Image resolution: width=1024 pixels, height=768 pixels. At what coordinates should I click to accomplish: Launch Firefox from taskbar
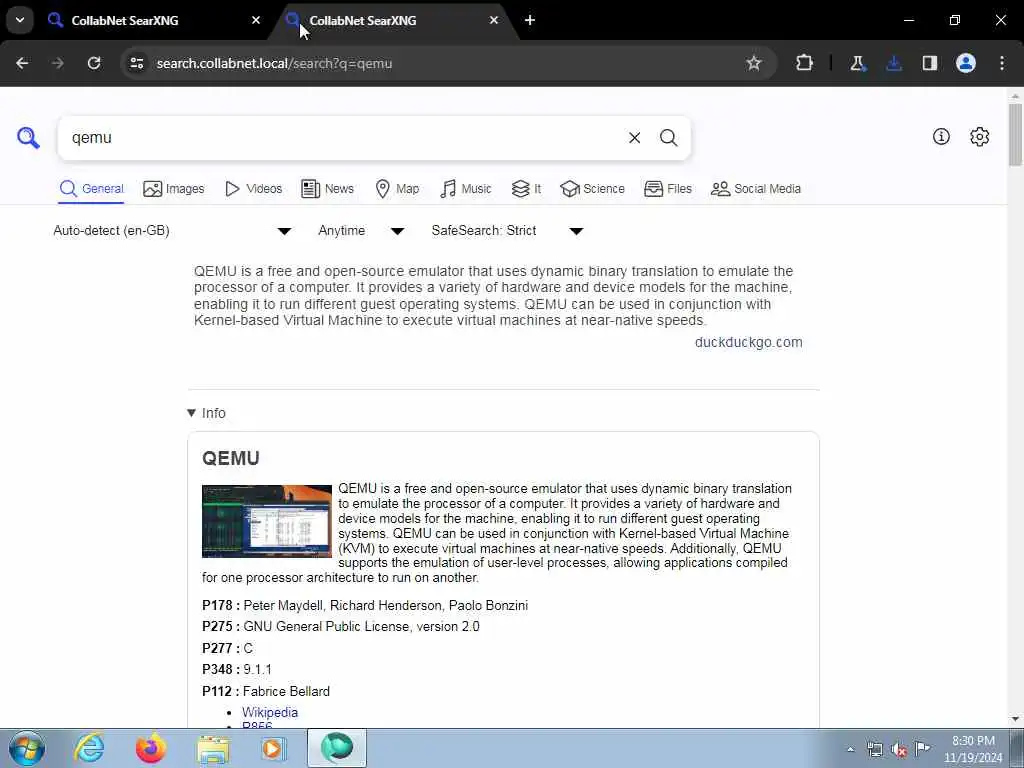[151, 748]
